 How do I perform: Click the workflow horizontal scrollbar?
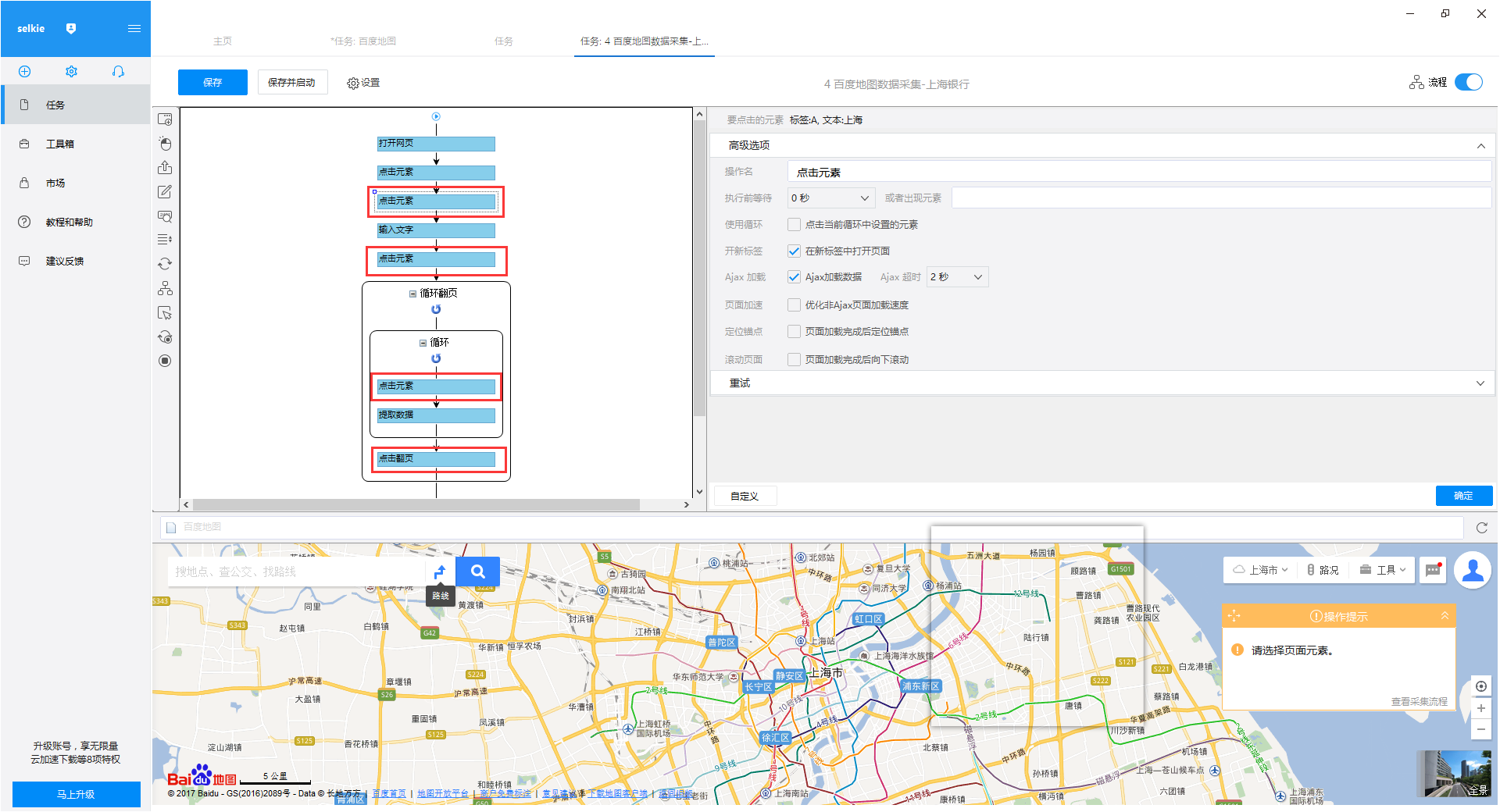point(416,505)
